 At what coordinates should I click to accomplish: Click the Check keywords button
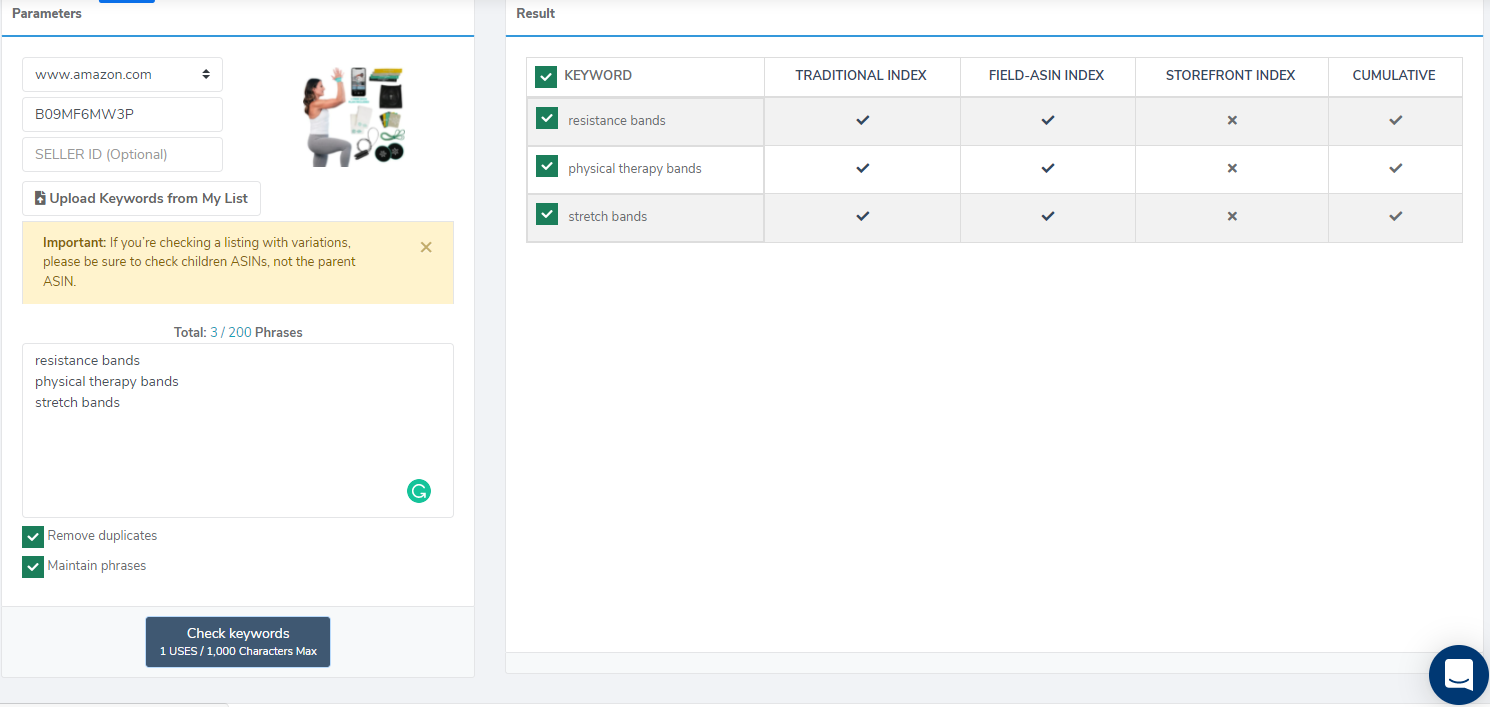click(x=238, y=641)
